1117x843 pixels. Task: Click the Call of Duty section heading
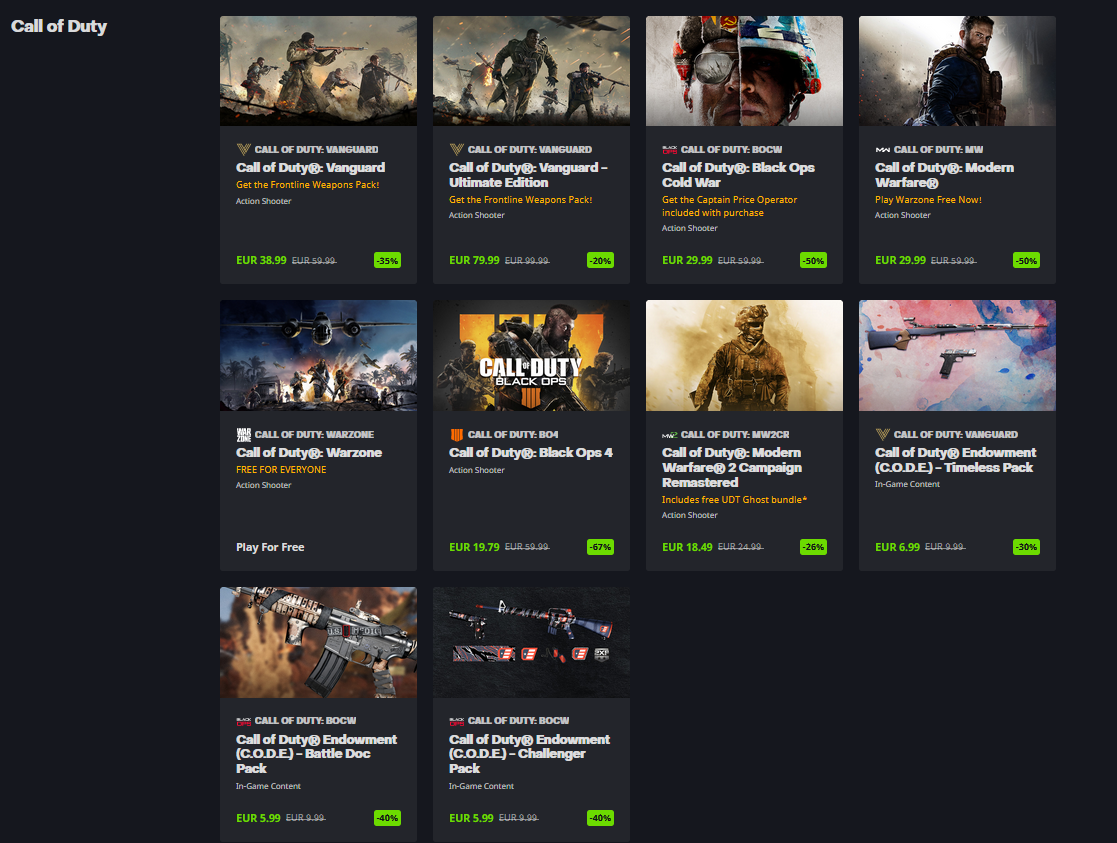(59, 26)
